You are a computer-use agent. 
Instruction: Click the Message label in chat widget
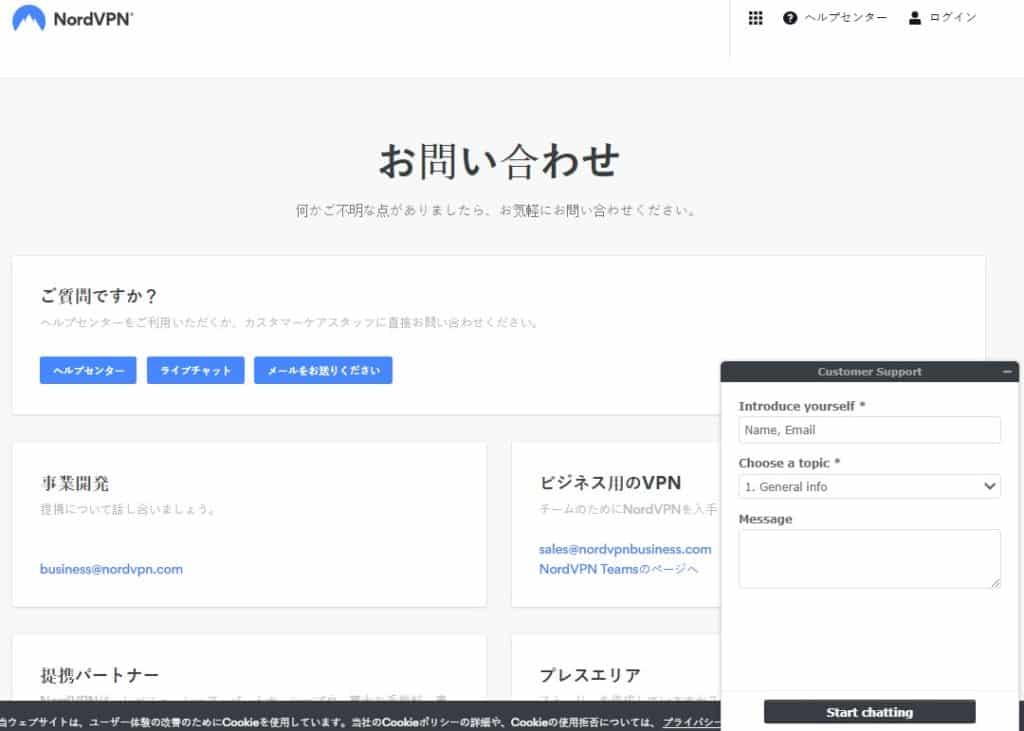pos(765,519)
